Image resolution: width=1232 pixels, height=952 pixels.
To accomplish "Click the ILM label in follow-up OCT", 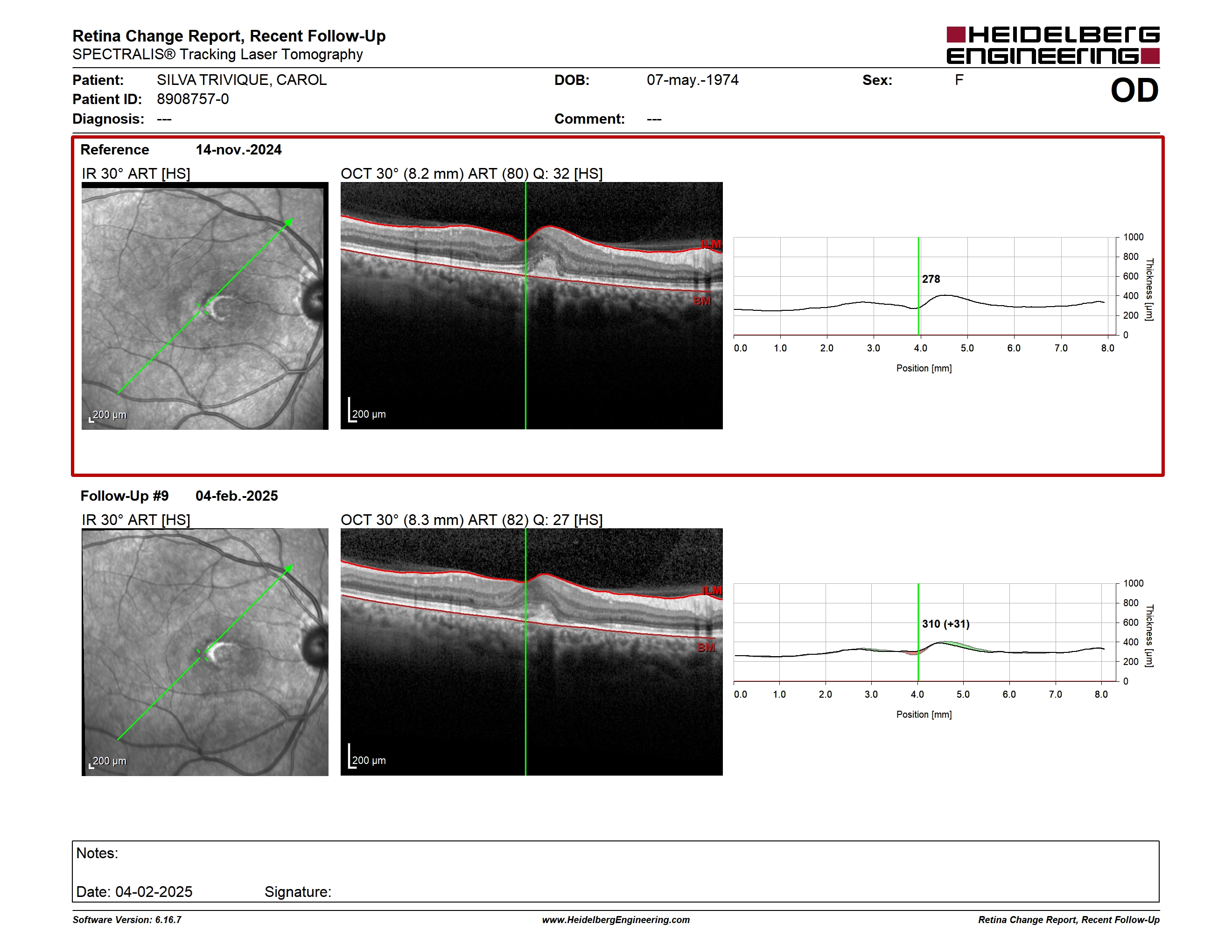I will [x=711, y=590].
